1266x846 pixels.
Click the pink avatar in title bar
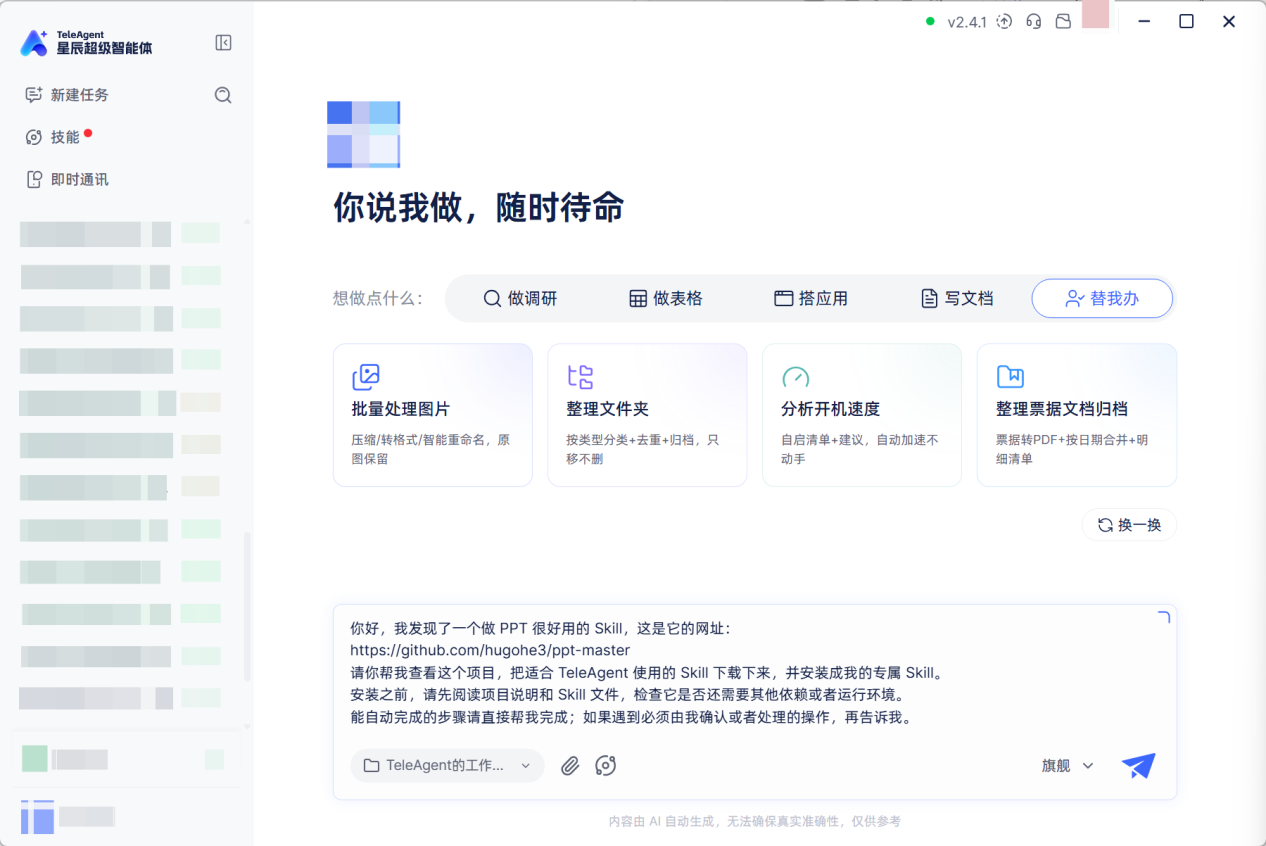coord(1095,14)
